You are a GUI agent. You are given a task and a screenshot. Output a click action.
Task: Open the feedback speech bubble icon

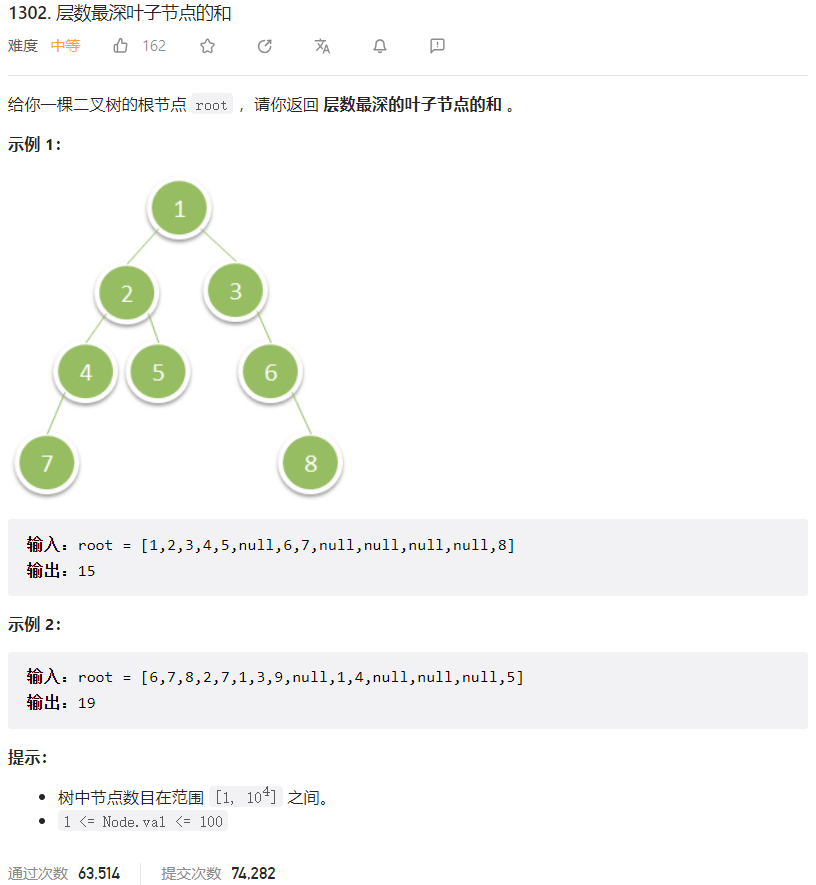(x=437, y=45)
